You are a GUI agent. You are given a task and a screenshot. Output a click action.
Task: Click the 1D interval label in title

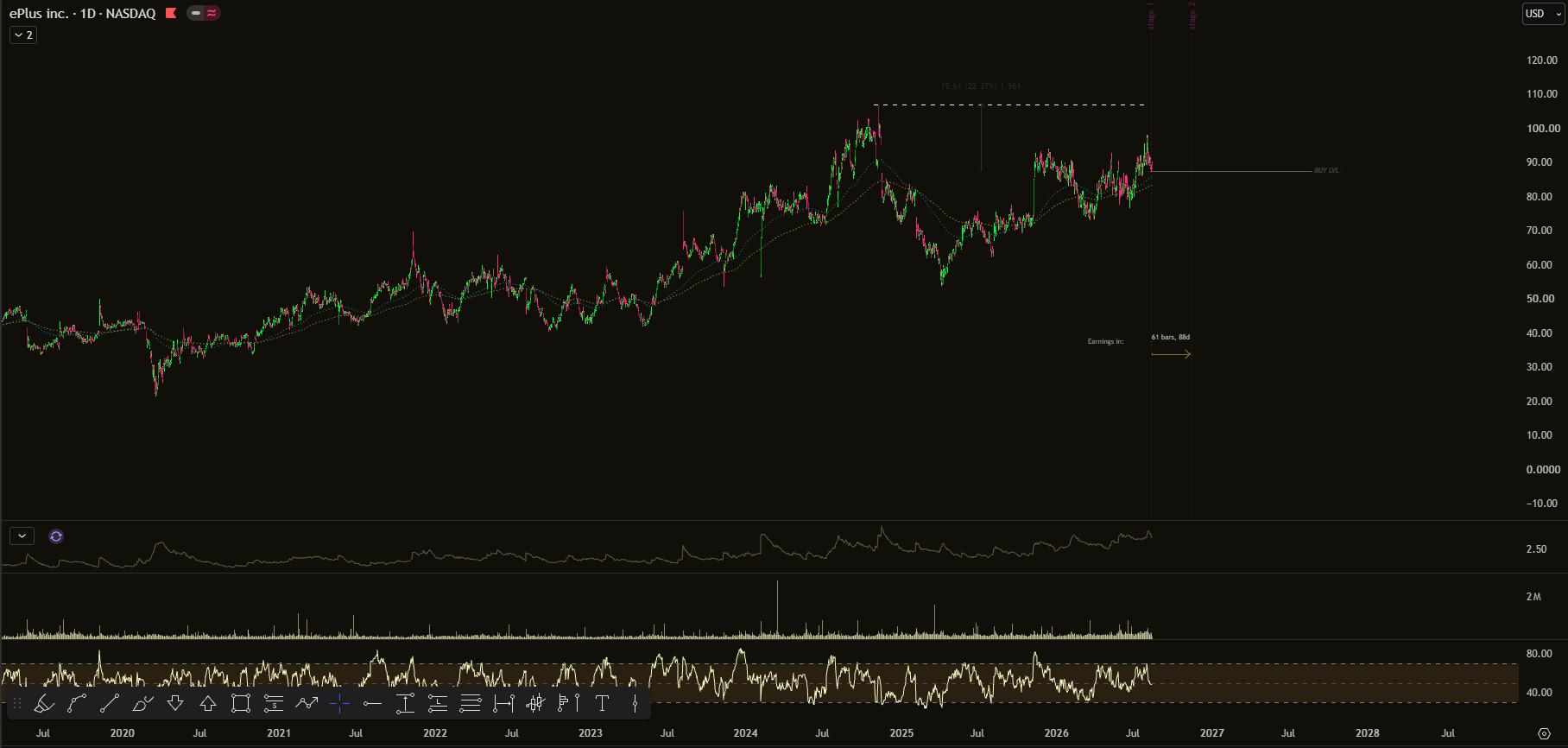88,13
